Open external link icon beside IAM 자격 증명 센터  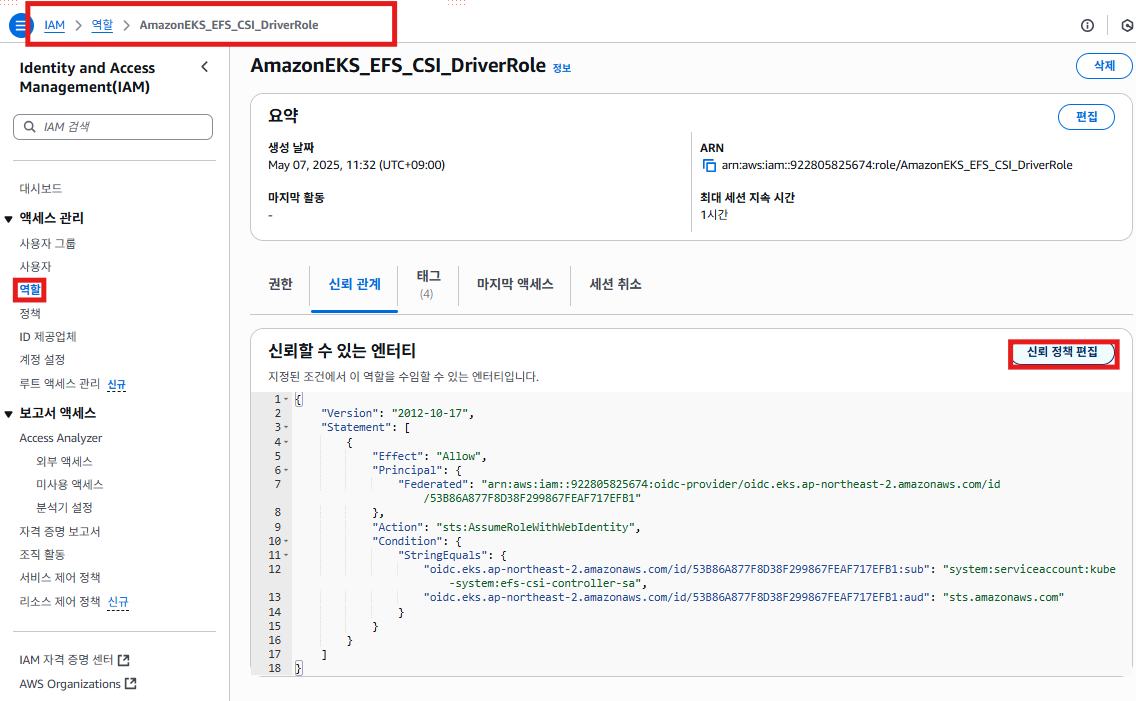click(124, 660)
